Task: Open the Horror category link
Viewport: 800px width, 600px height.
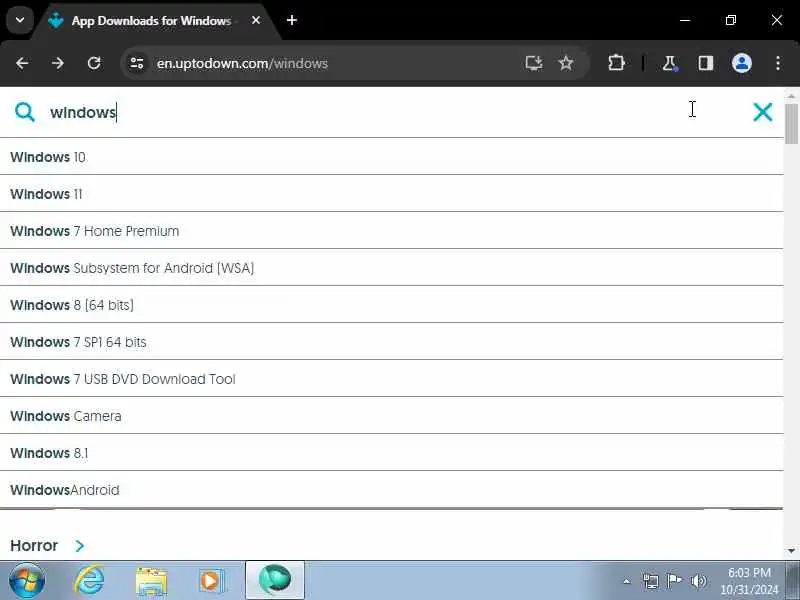Action: [34, 545]
